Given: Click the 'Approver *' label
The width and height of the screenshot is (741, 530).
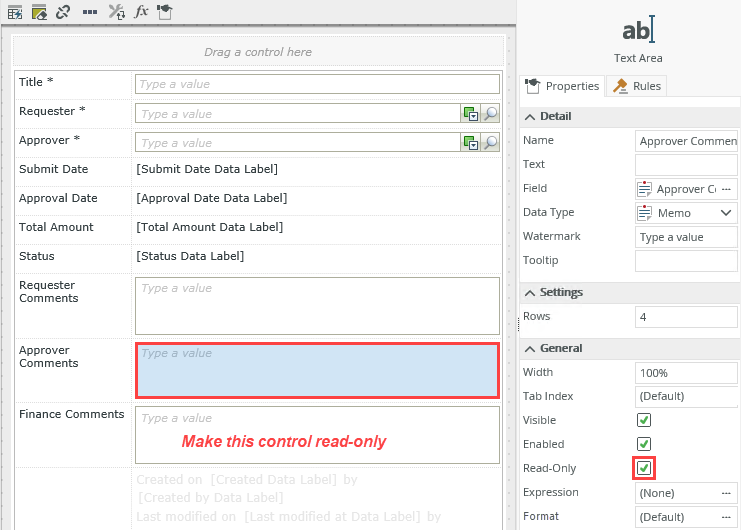Looking at the screenshot, I should [x=49, y=140].
